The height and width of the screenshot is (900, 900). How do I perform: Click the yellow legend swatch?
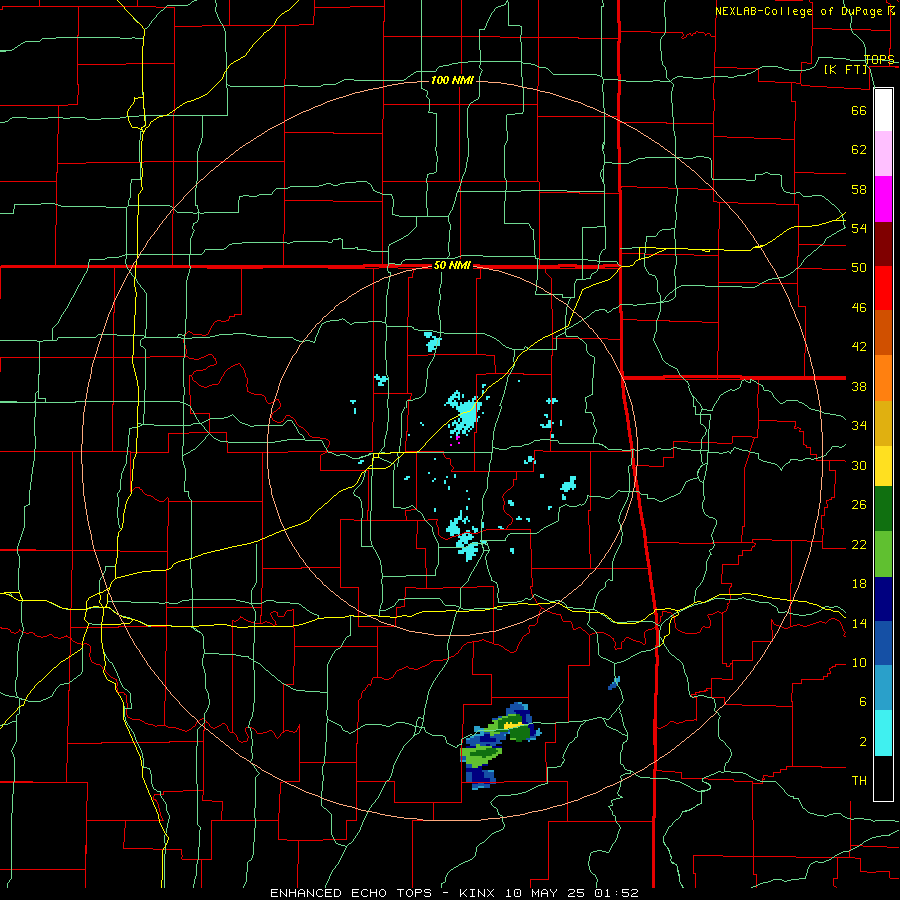pyautogui.click(x=883, y=466)
